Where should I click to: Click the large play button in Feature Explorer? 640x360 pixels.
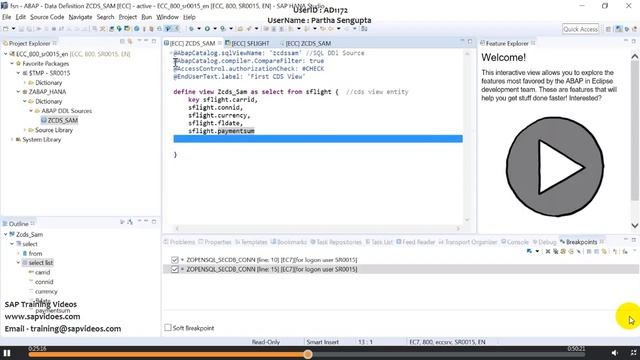[x=555, y=167]
